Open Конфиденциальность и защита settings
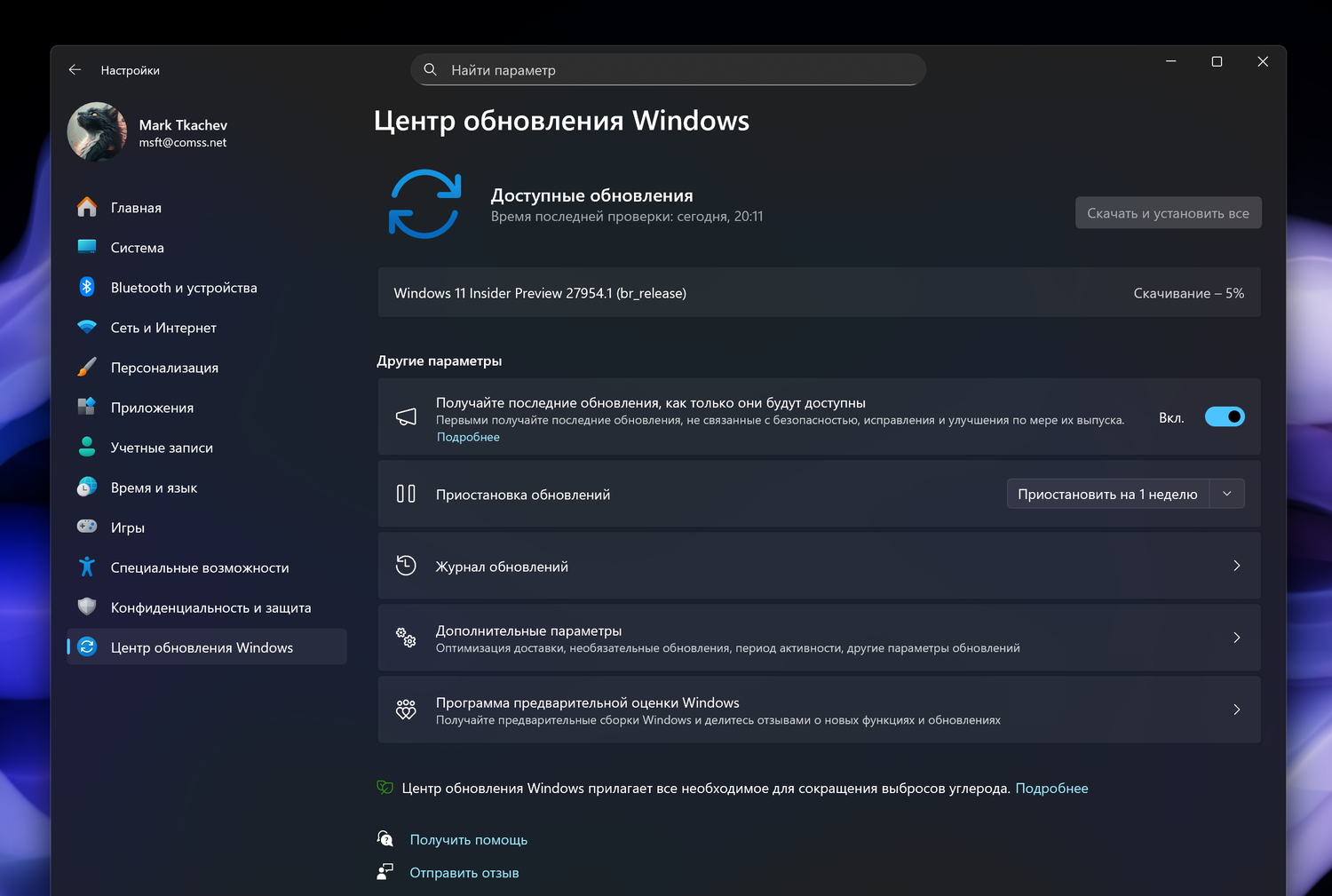1332x896 pixels. coord(210,607)
